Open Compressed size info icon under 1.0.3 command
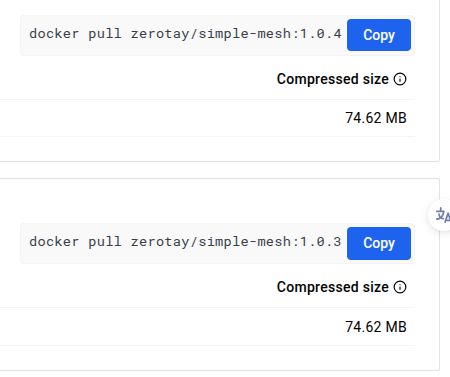This screenshot has height=377, width=450. [x=400, y=287]
